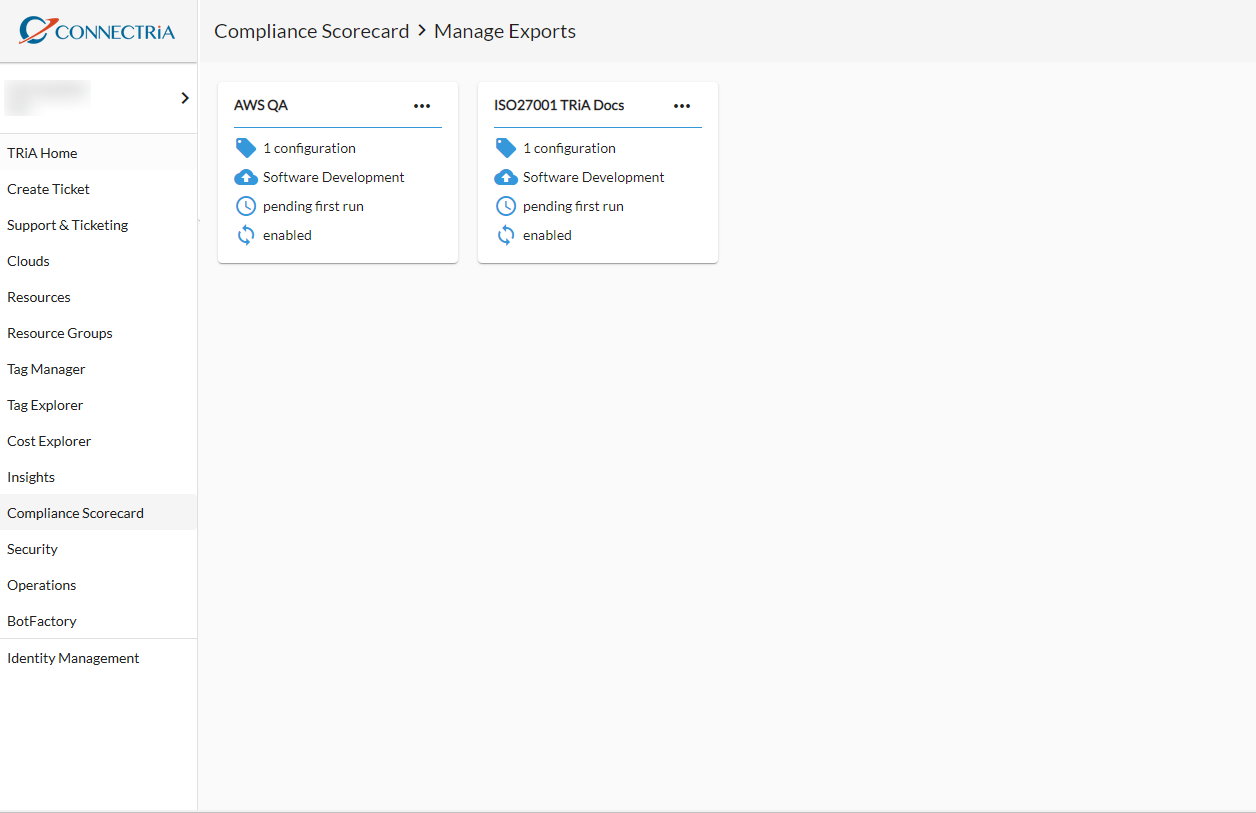The width and height of the screenshot is (1256, 813).
Task: Click 'enabled' status on AWS QA card
Action: click(x=287, y=235)
